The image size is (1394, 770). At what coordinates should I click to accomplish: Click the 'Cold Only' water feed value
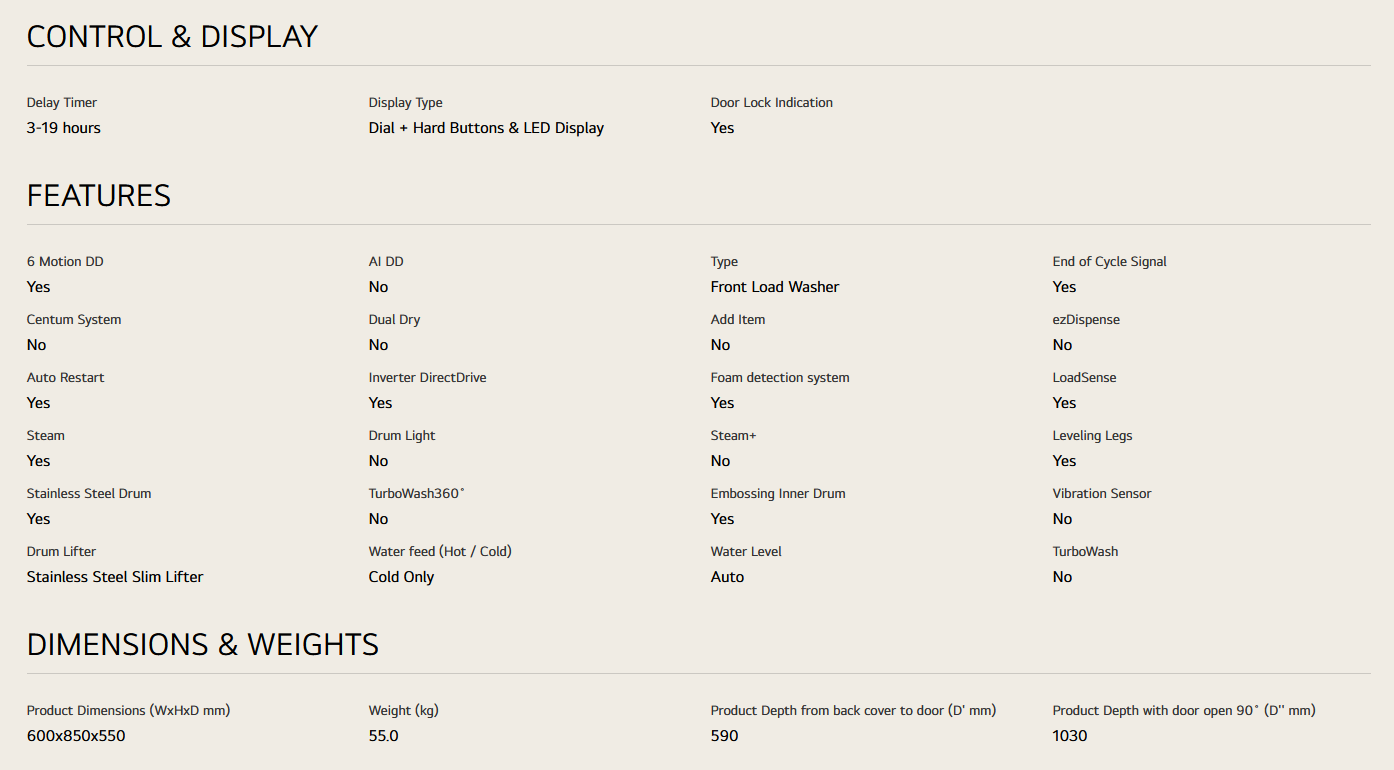(x=401, y=577)
